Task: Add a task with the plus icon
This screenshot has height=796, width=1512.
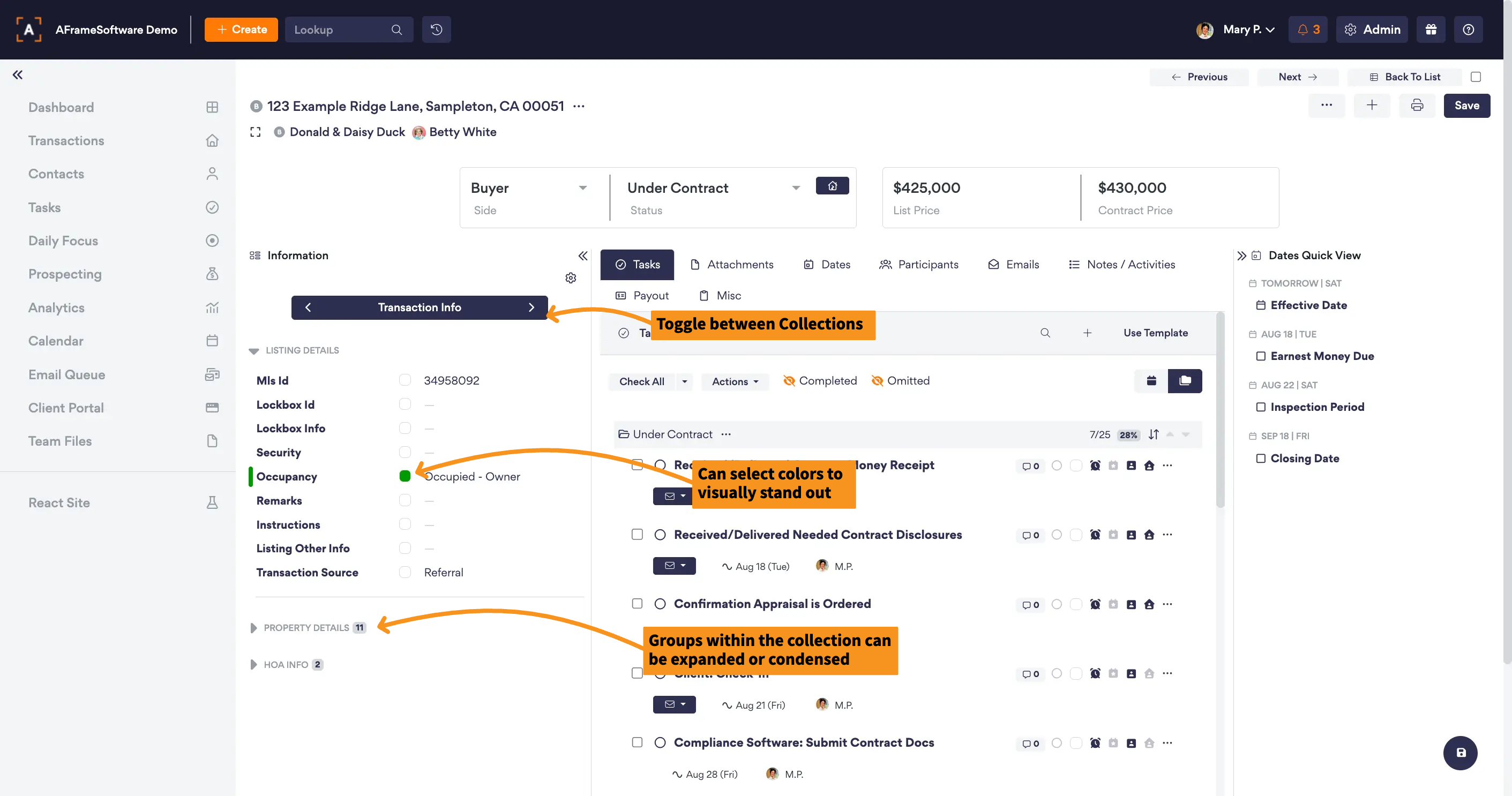Action: [x=1087, y=333]
